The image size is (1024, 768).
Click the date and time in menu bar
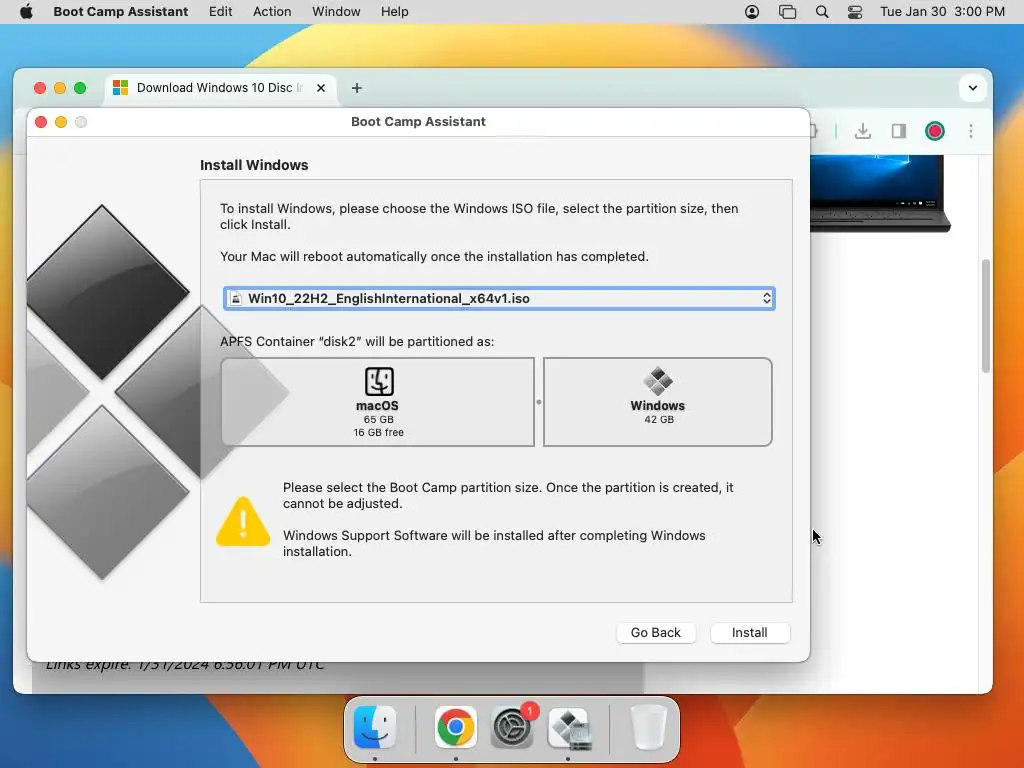coord(942,12)
